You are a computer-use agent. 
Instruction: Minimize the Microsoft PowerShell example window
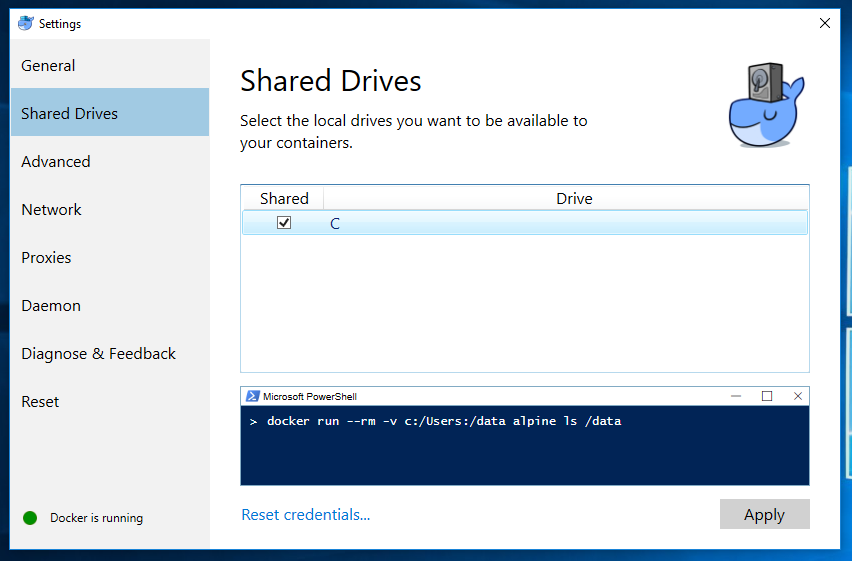point(736,396)
